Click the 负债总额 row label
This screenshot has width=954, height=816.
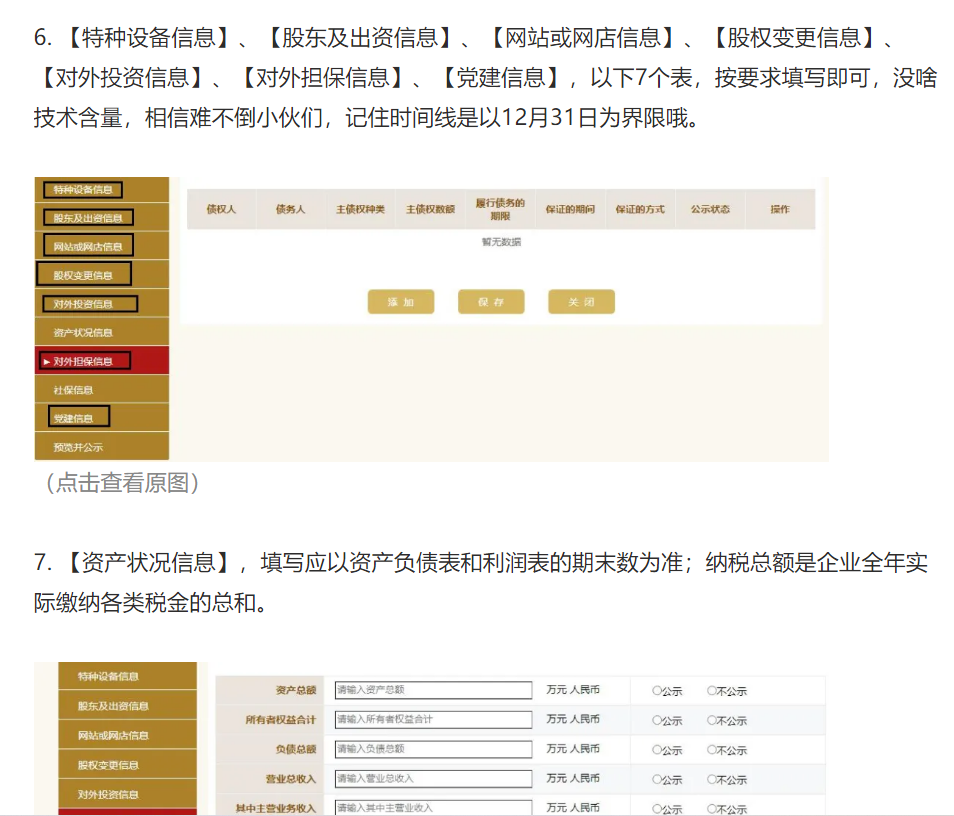tap(296, 749)
